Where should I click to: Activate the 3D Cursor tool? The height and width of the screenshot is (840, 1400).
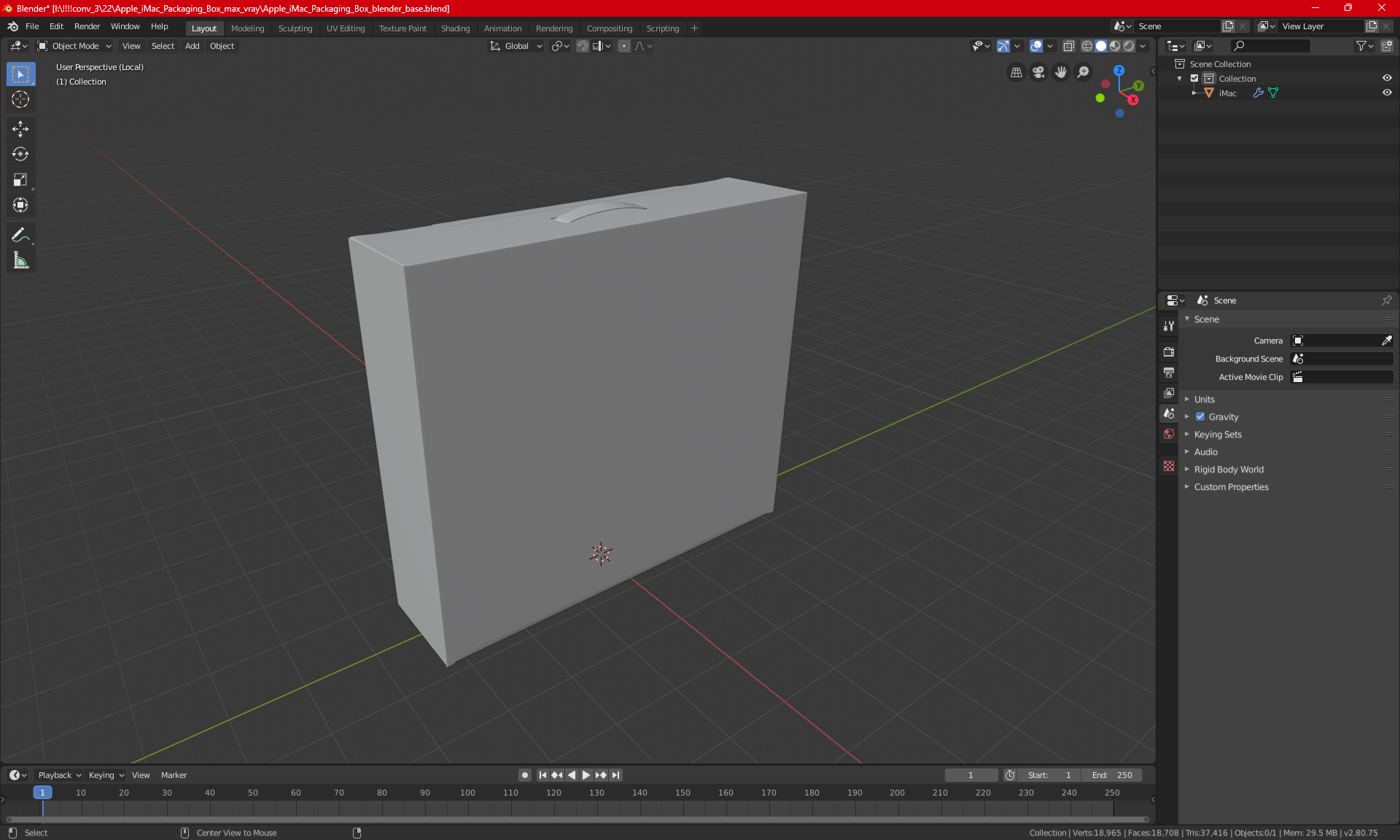(20, 99)
